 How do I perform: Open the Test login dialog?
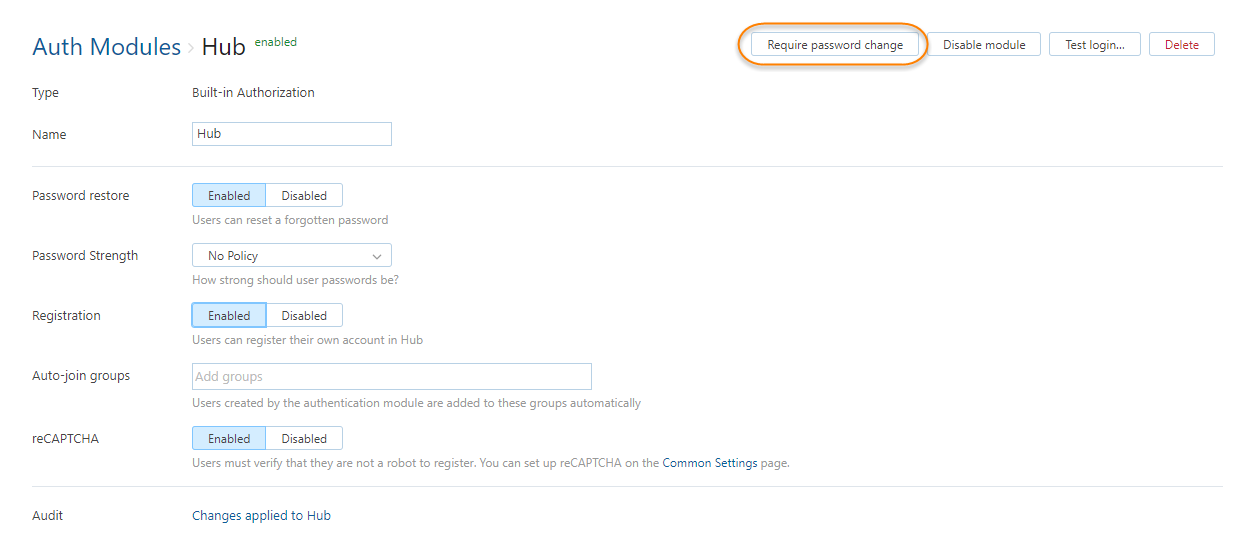pos(1094,45)
